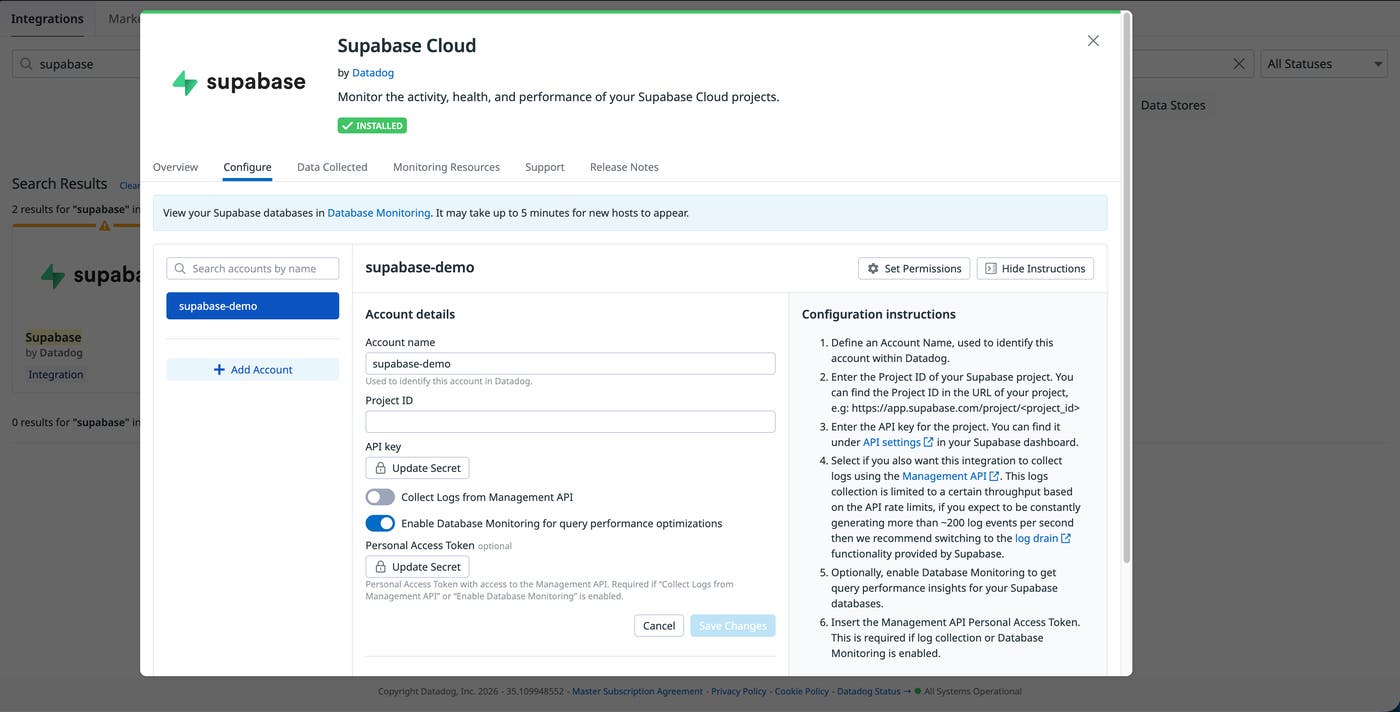The height and width of the screenshot is (712, 1400).
Task: Click the lock icon on API key Update Secret
Action: tap(380, 468)
